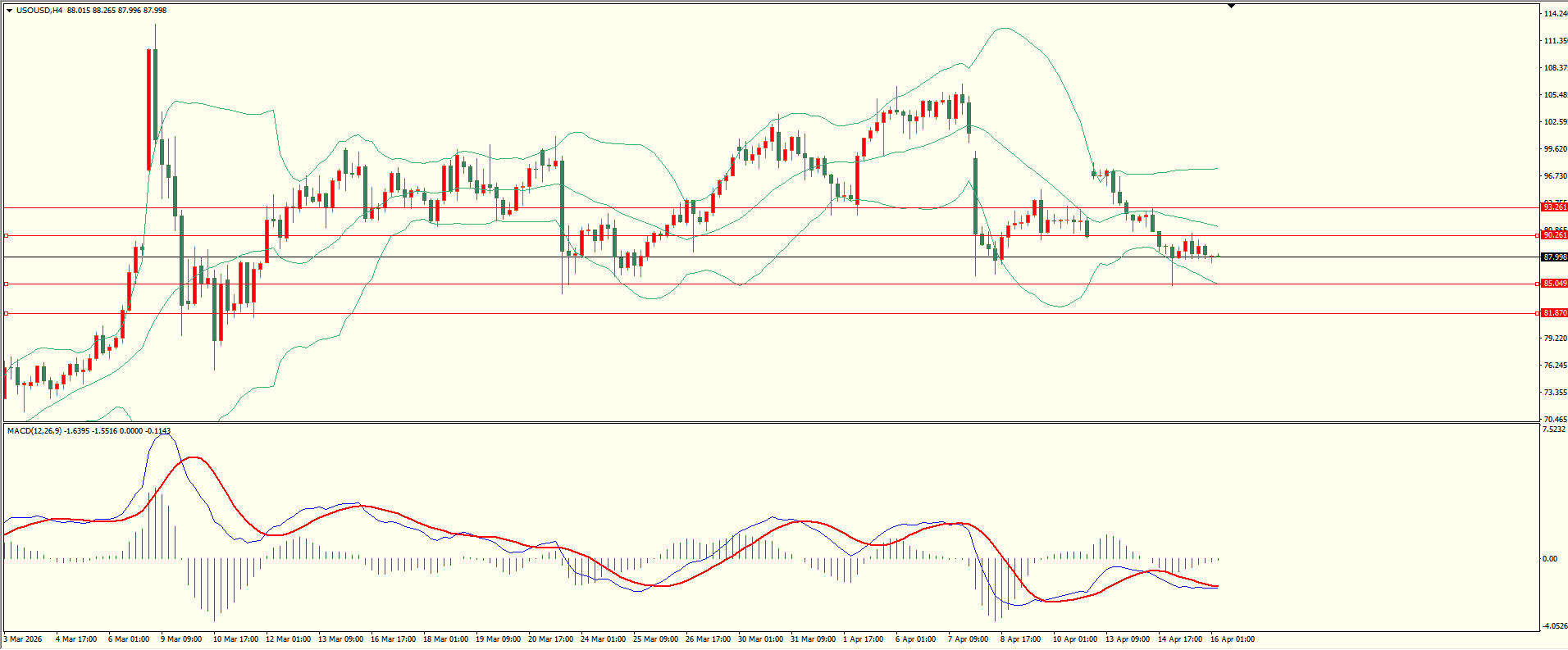Select the red 90.261 price level label

click(x=1554, y=235)
